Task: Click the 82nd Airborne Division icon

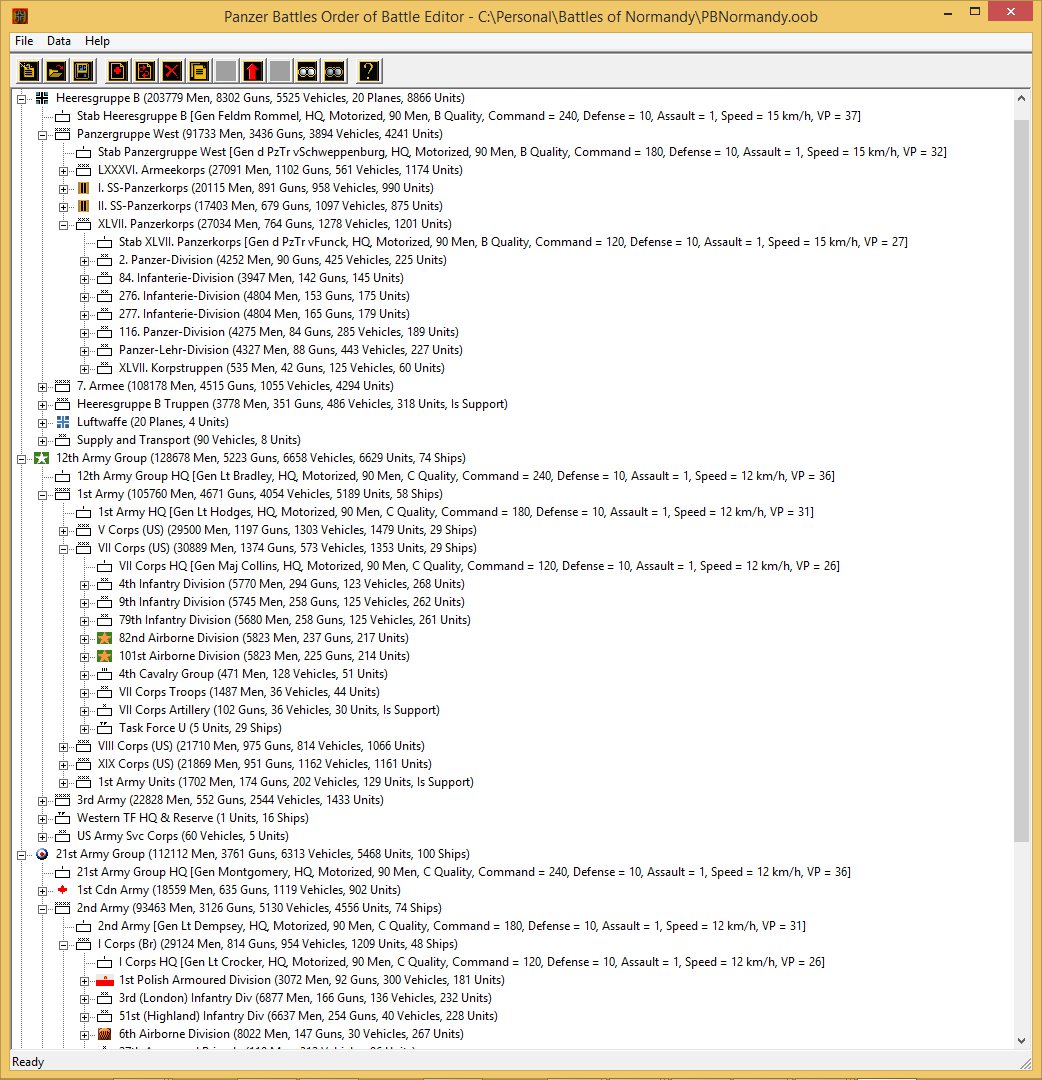Action: pos(105,638)
